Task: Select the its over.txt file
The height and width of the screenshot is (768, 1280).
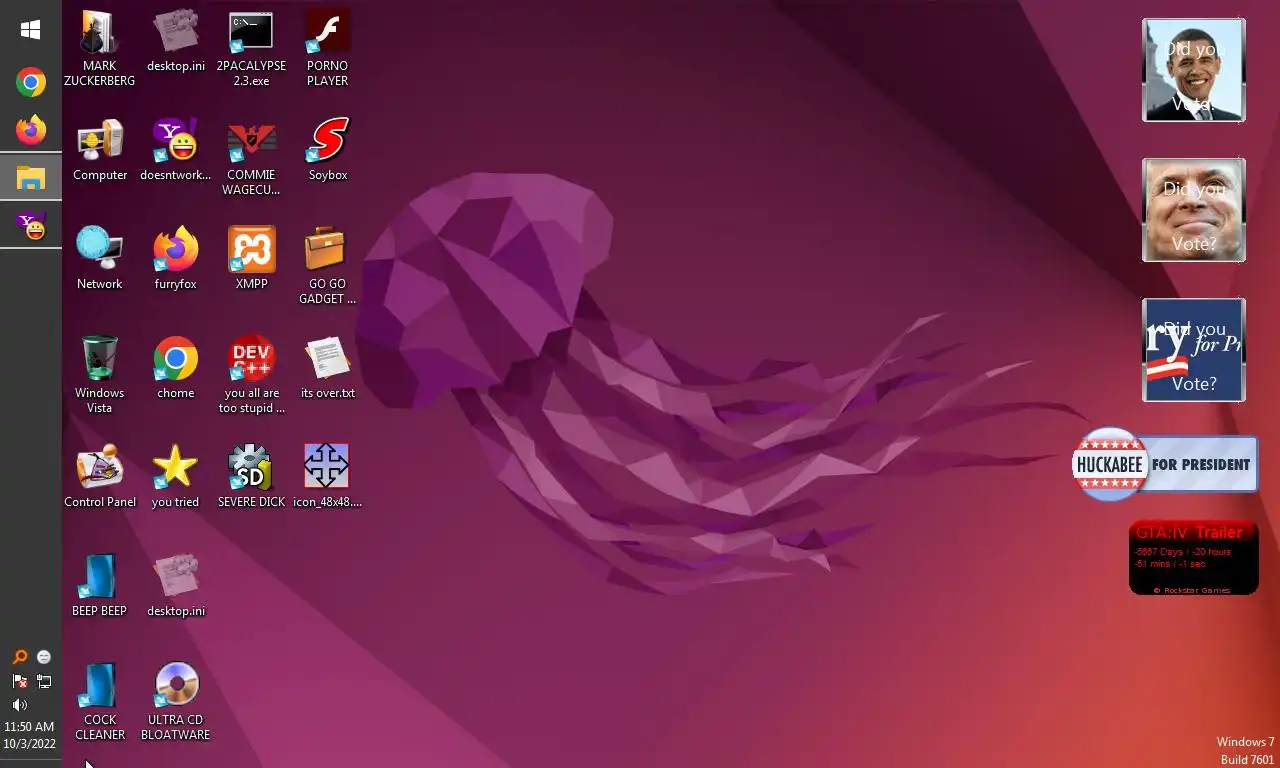Action: coord(328,368)
